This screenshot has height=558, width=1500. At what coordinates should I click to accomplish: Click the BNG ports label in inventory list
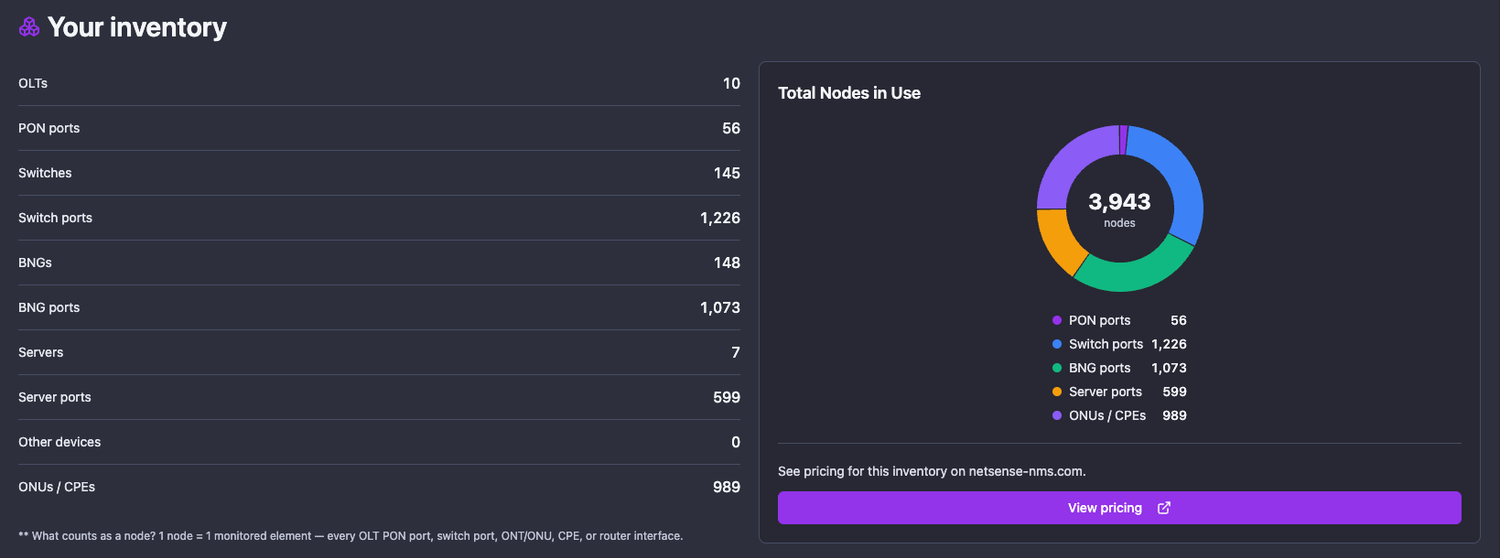coord(49,308)
